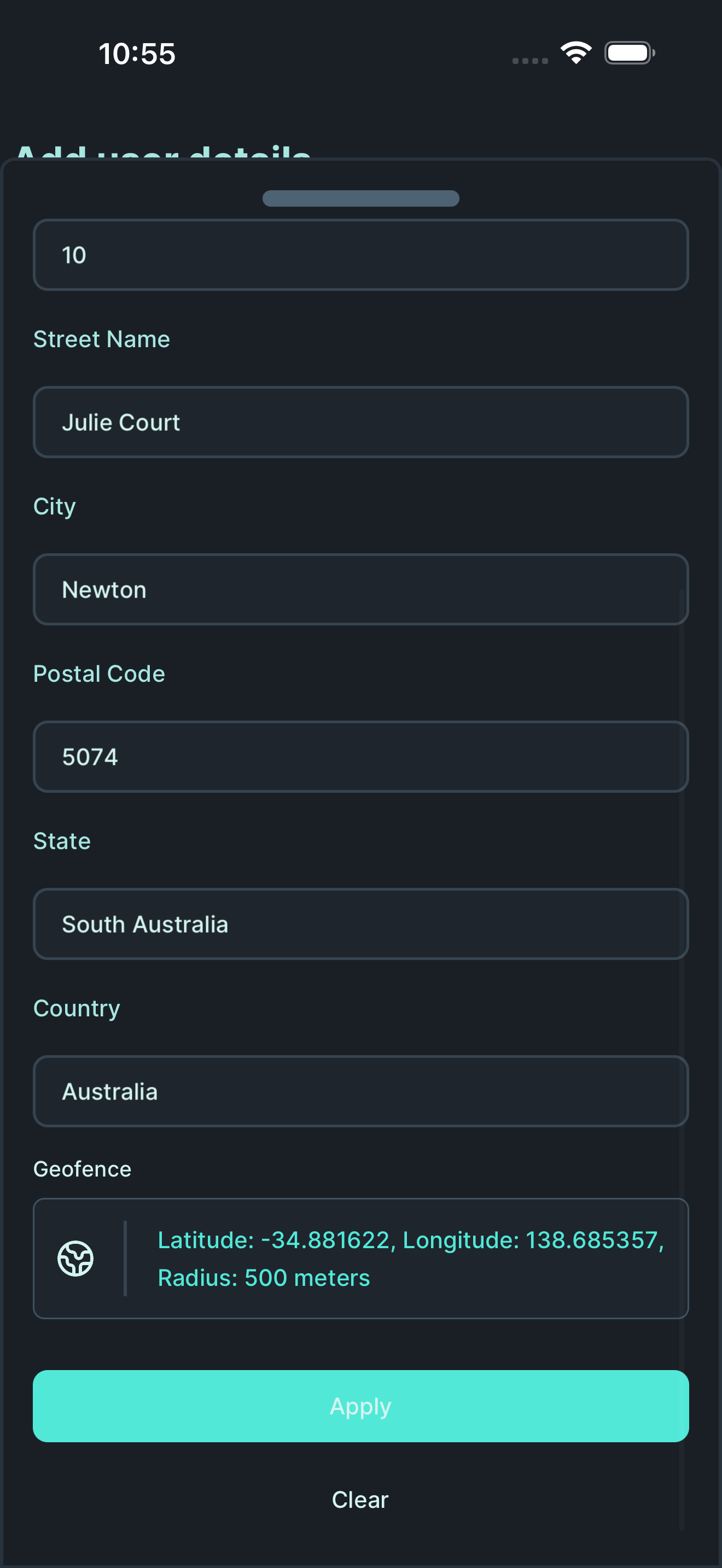Tap the State field showing South Australia
This screenshot has height=1568, width=722.
click(360, 924)
